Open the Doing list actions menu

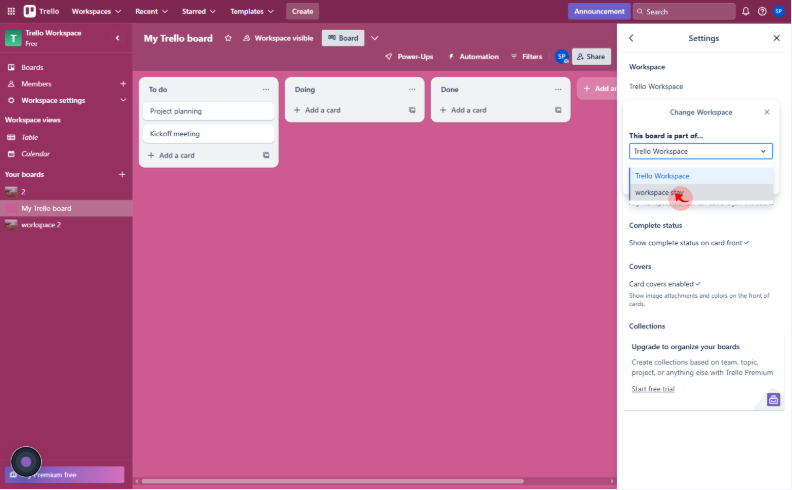point(412,89)
